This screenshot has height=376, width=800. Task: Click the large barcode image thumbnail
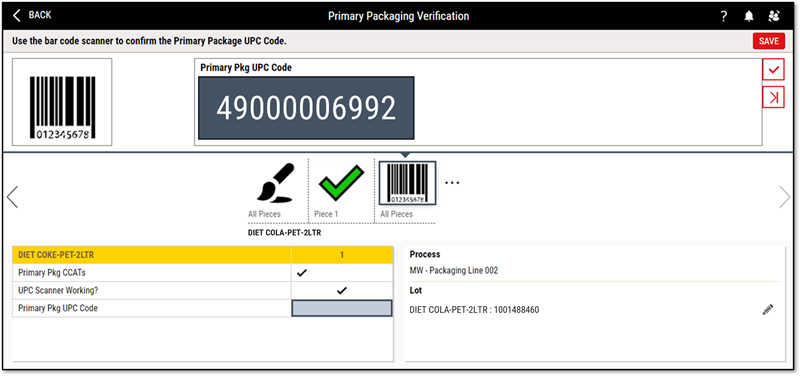[62, 102]
